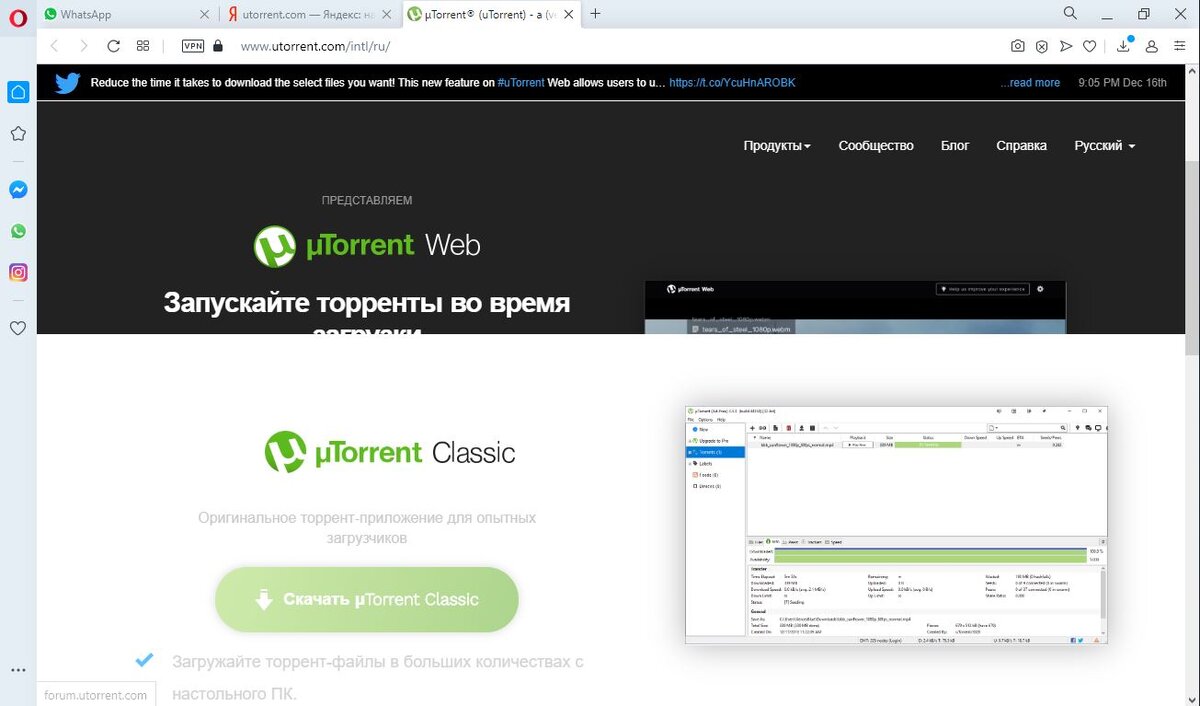Image resolution: width=1200 pixels, height=706 pixels.
Task: Close the µTorrent tab
Action: pos(571,14)
